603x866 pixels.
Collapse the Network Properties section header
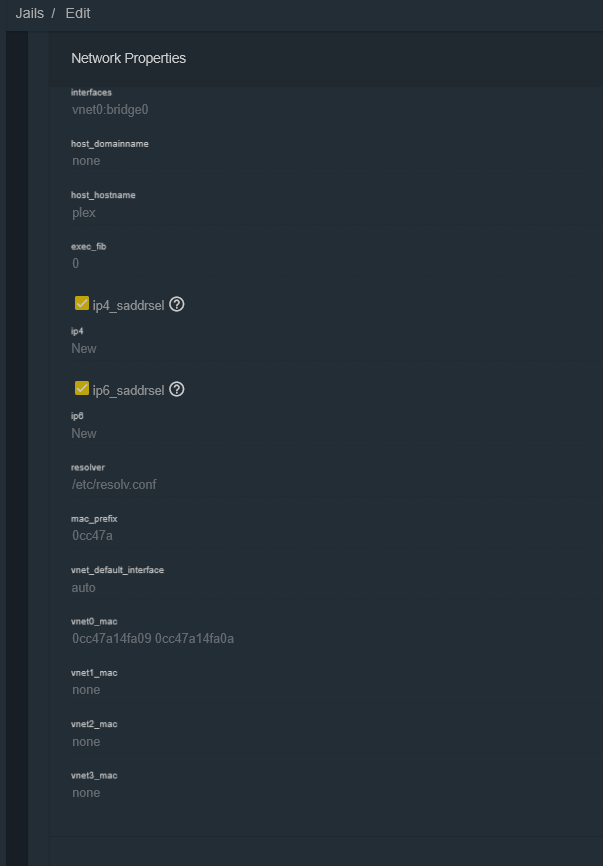pos(128,58)
